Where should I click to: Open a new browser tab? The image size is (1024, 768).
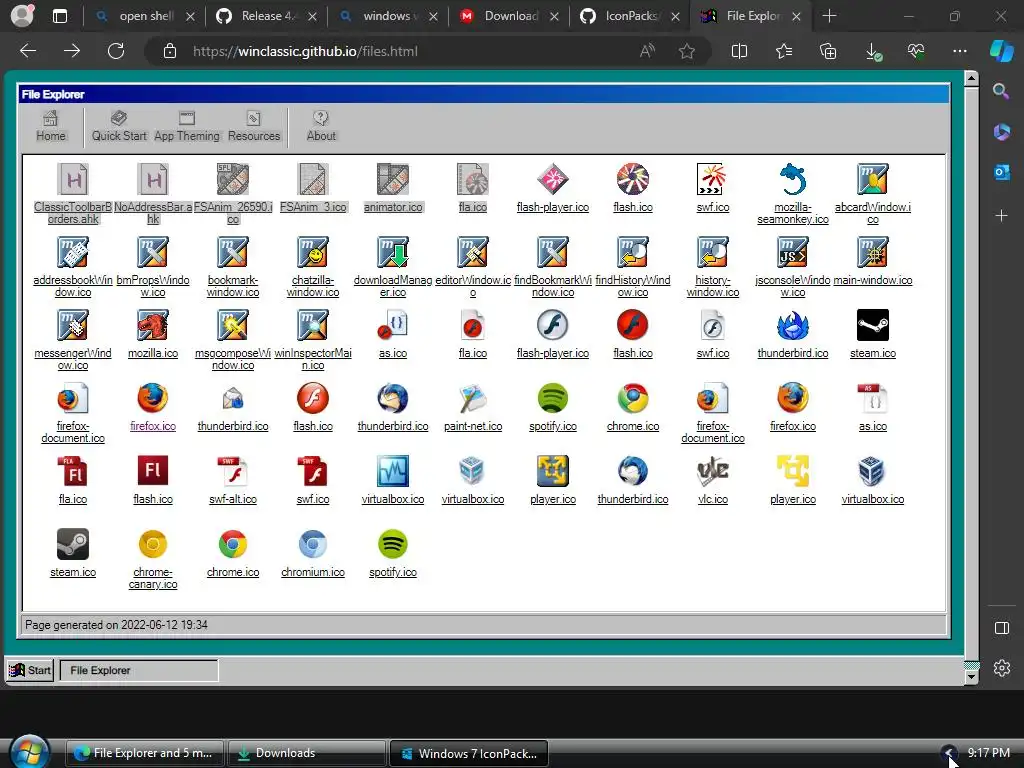coord(829,16)
